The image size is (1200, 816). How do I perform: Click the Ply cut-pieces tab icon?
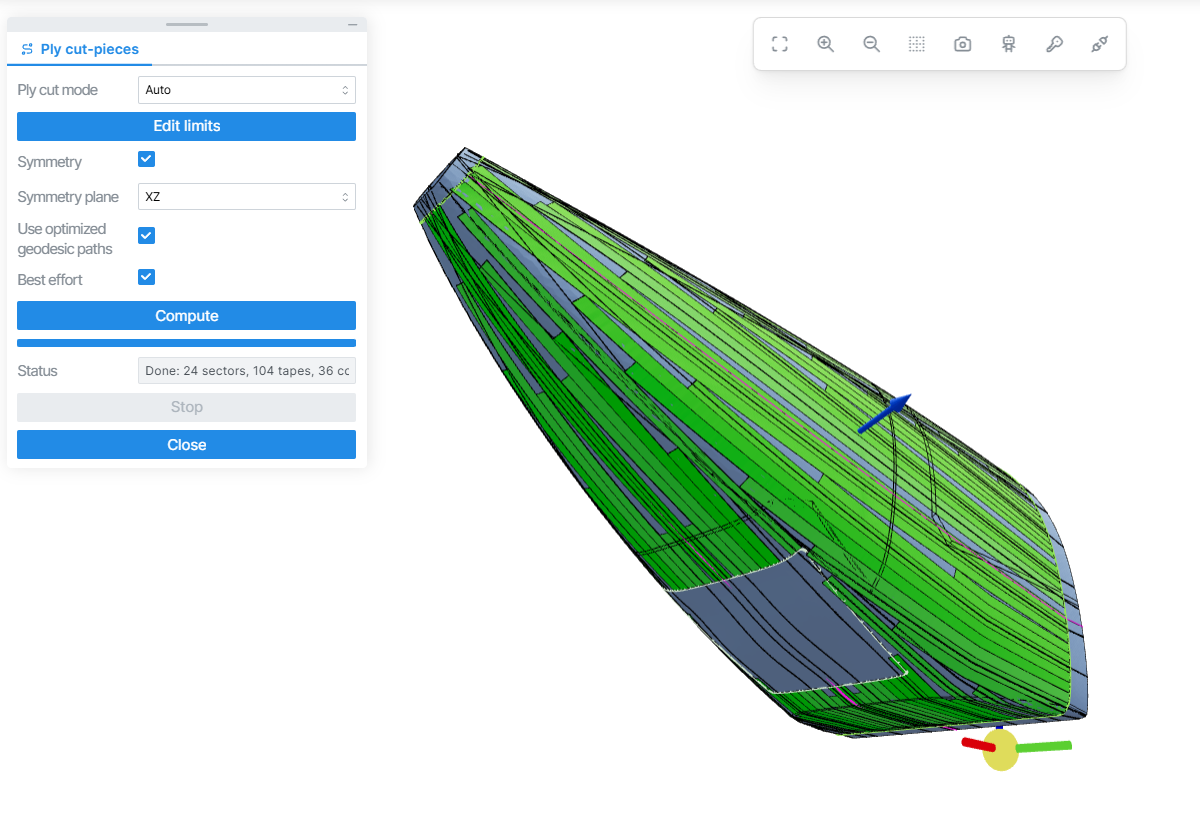tap(27, 49)
